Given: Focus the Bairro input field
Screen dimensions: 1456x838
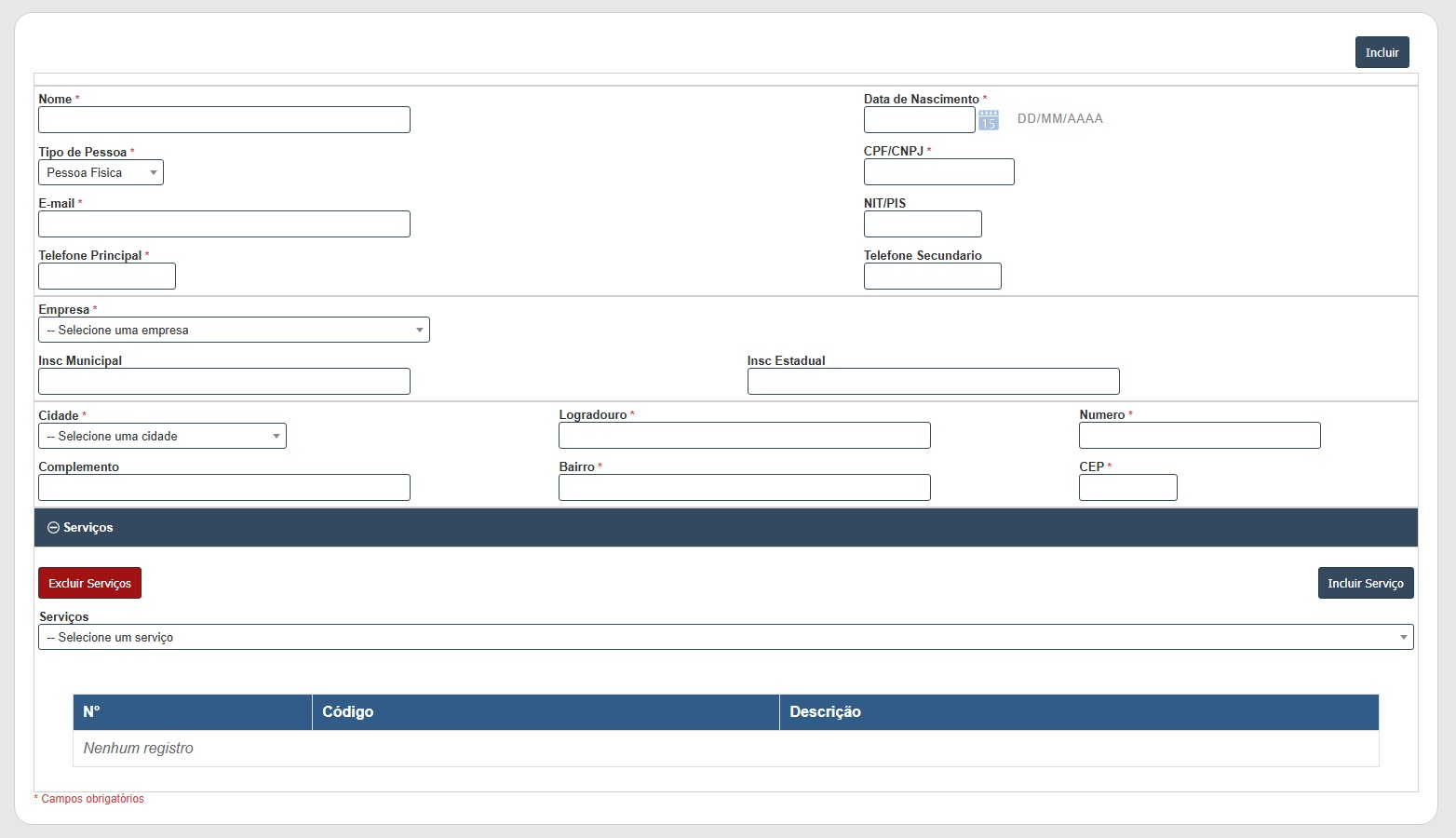Looking at the screenshot, I should (745, 487).
